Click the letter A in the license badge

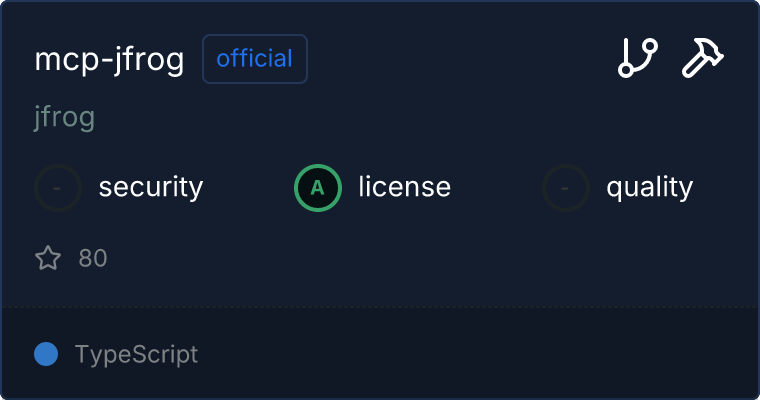coord(318,187)
